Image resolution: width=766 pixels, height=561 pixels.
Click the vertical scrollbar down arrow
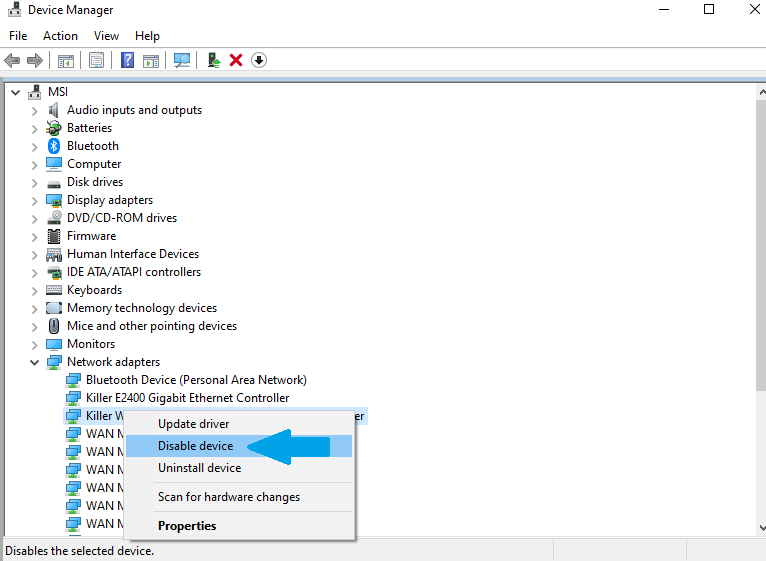761,527
